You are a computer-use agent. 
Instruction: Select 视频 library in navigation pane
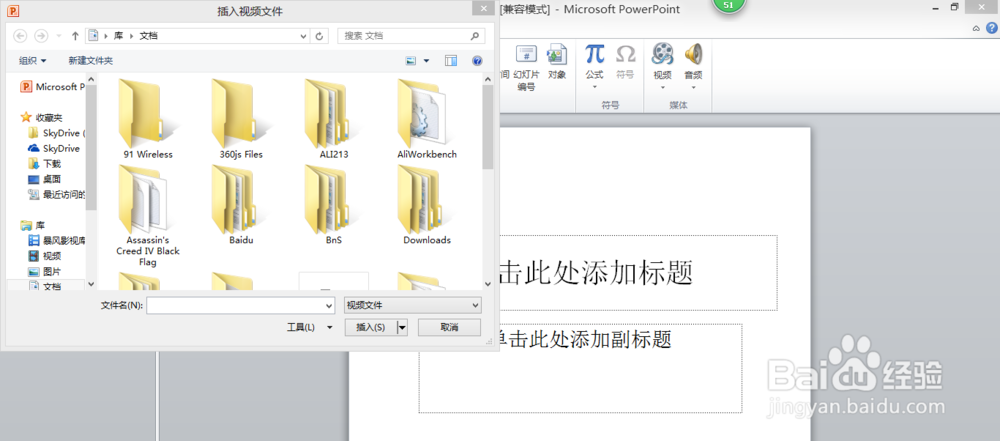tap(45, 256)
